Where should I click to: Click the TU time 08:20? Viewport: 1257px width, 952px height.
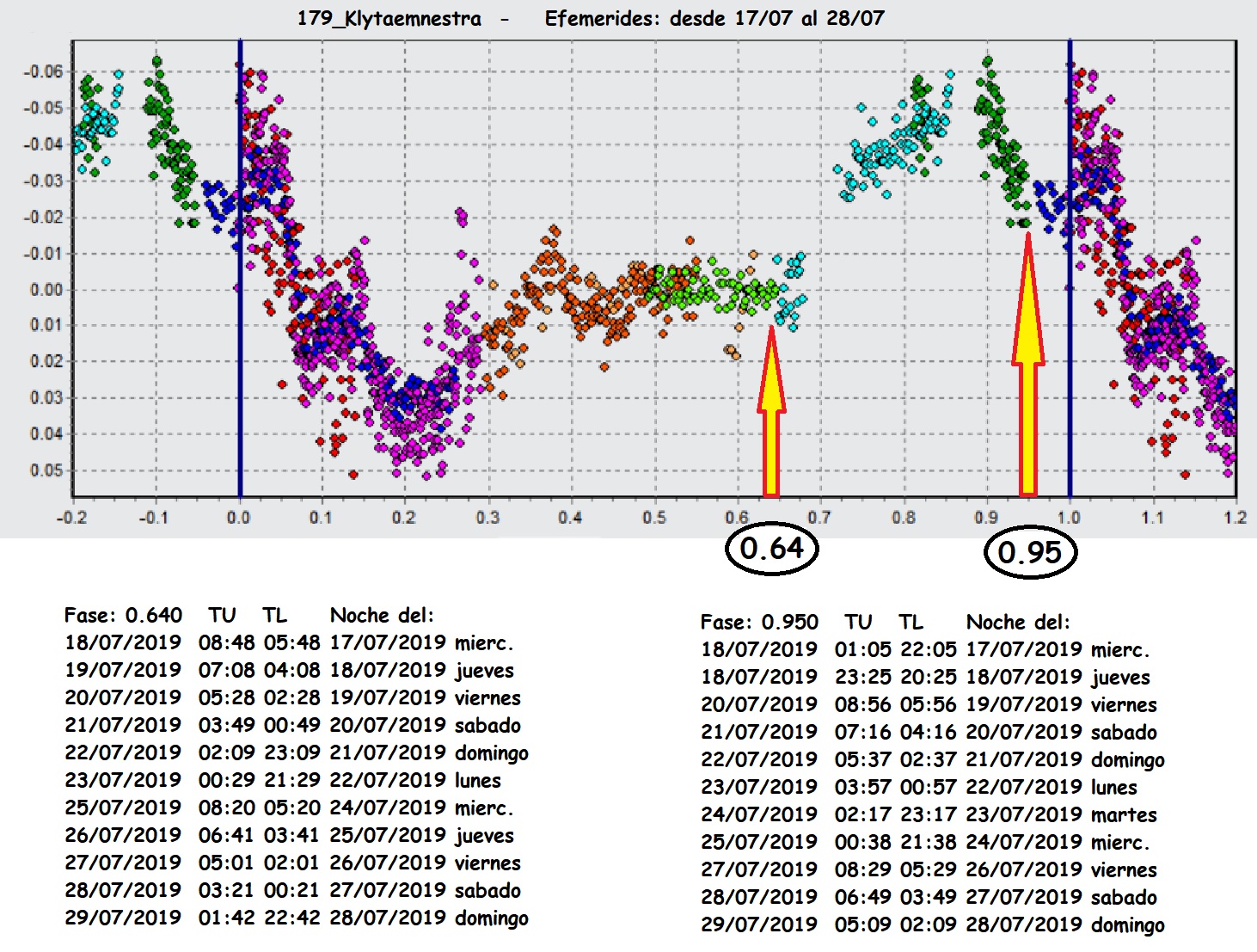point(227,808)
